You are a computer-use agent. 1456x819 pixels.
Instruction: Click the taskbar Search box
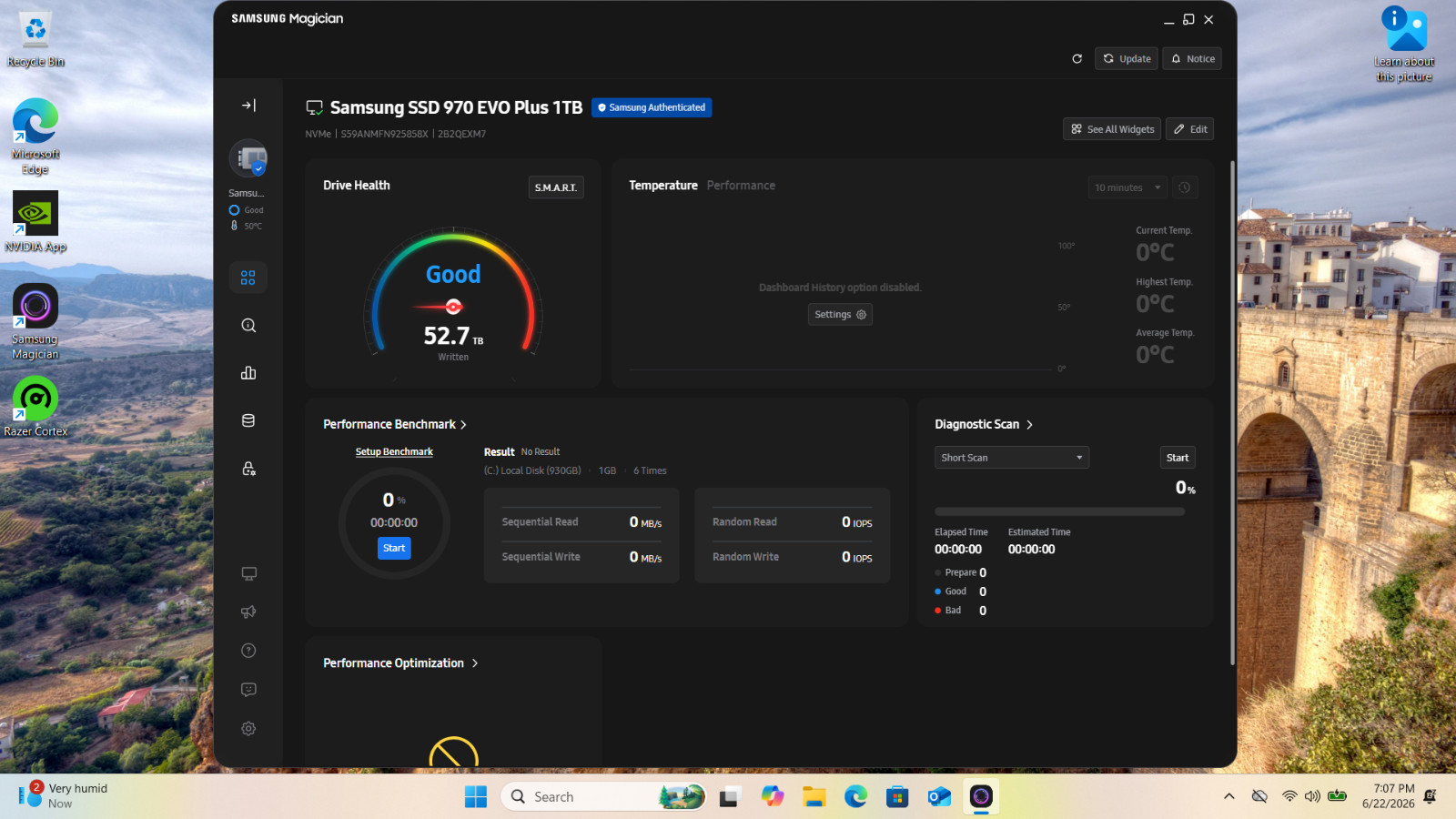click(603, 797)
